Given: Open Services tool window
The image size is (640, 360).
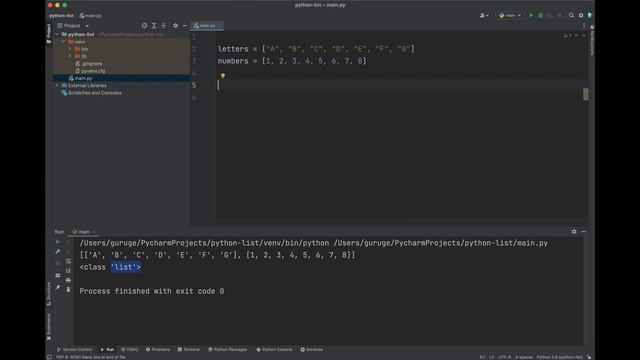Looking at the screenshot, I should [312, 350].
